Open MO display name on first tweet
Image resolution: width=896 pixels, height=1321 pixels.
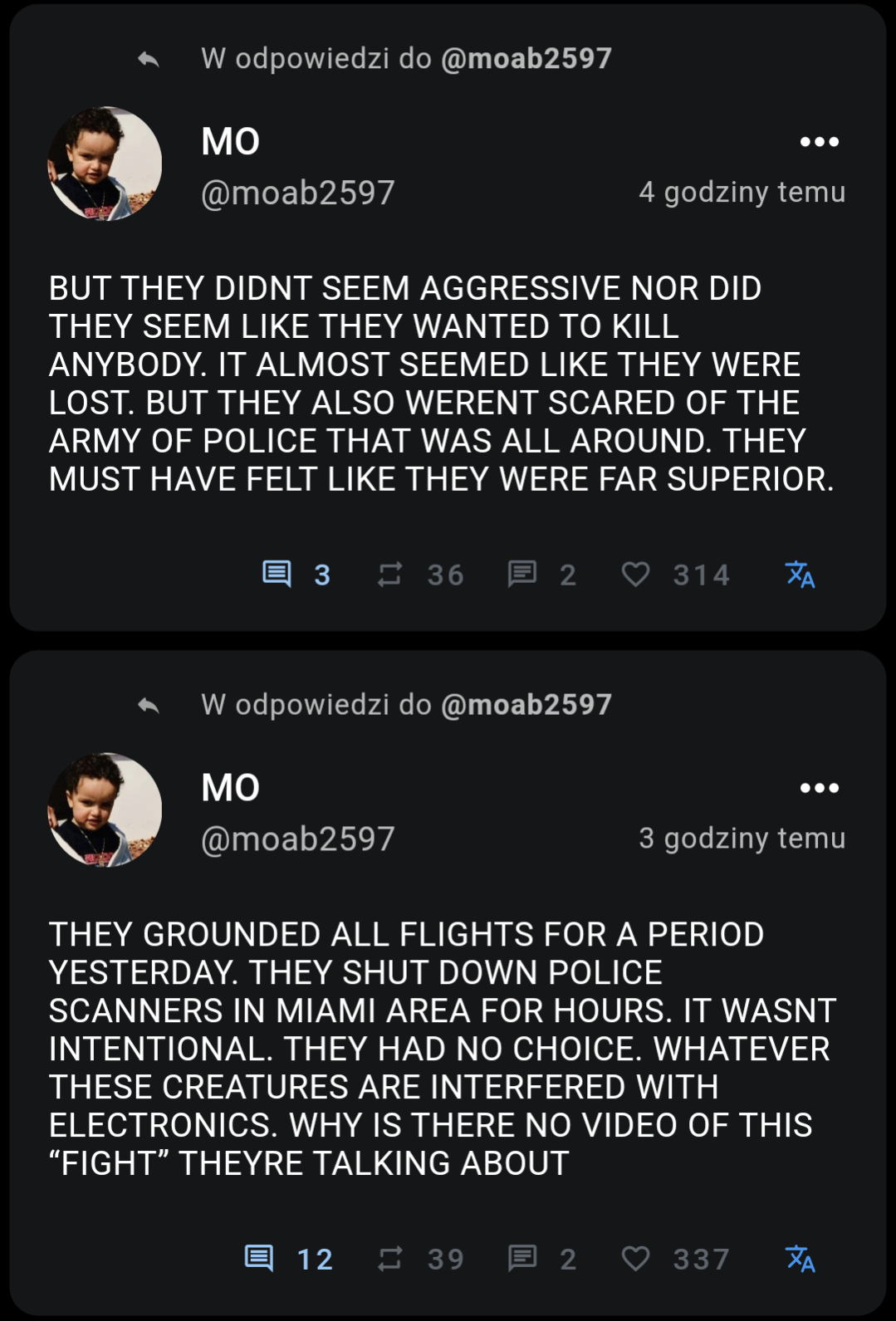point(231,142)
